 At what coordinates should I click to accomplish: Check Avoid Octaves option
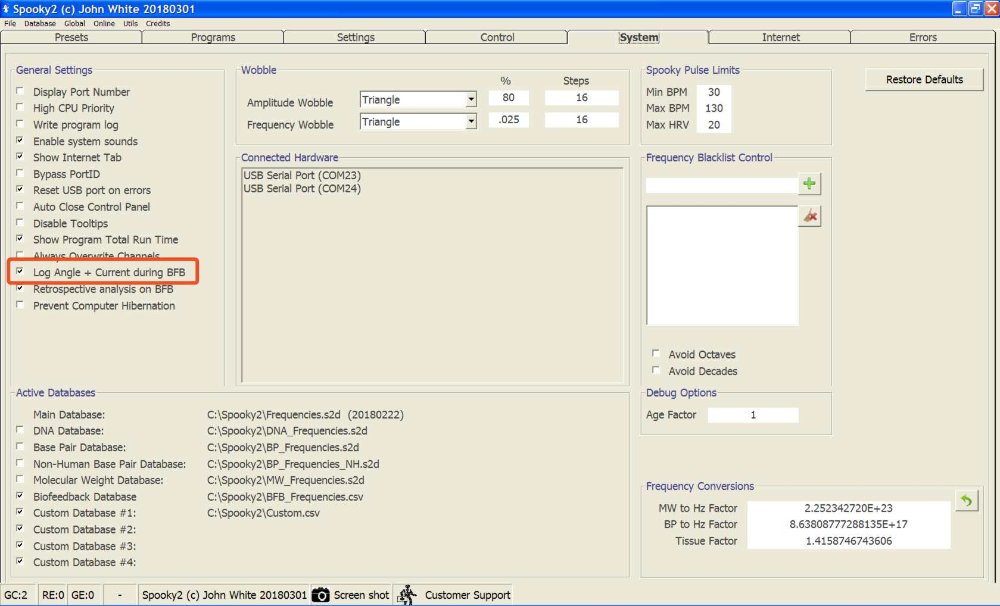click(656, 353)
